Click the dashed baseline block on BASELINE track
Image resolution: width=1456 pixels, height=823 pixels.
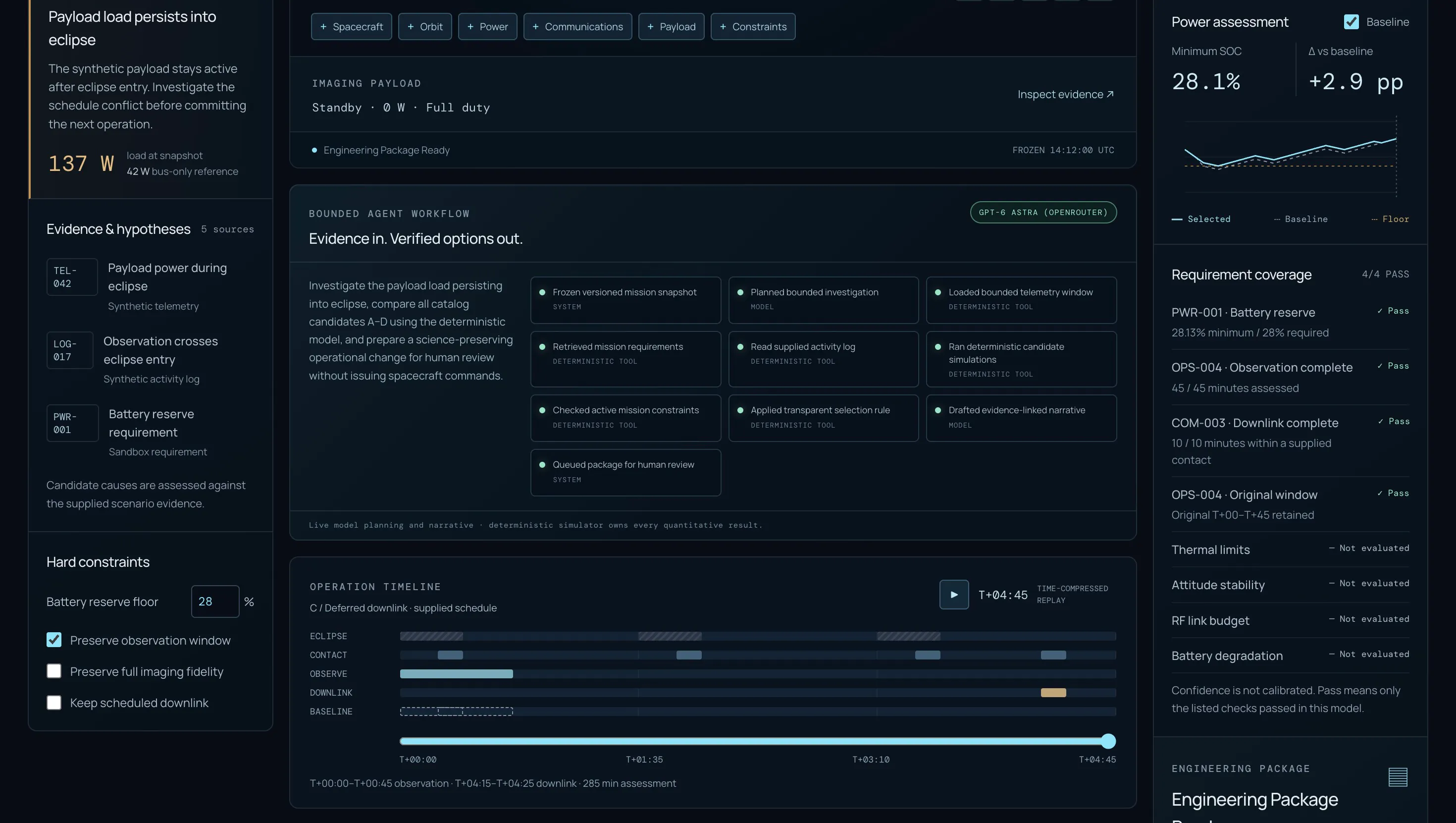point(457,712)
